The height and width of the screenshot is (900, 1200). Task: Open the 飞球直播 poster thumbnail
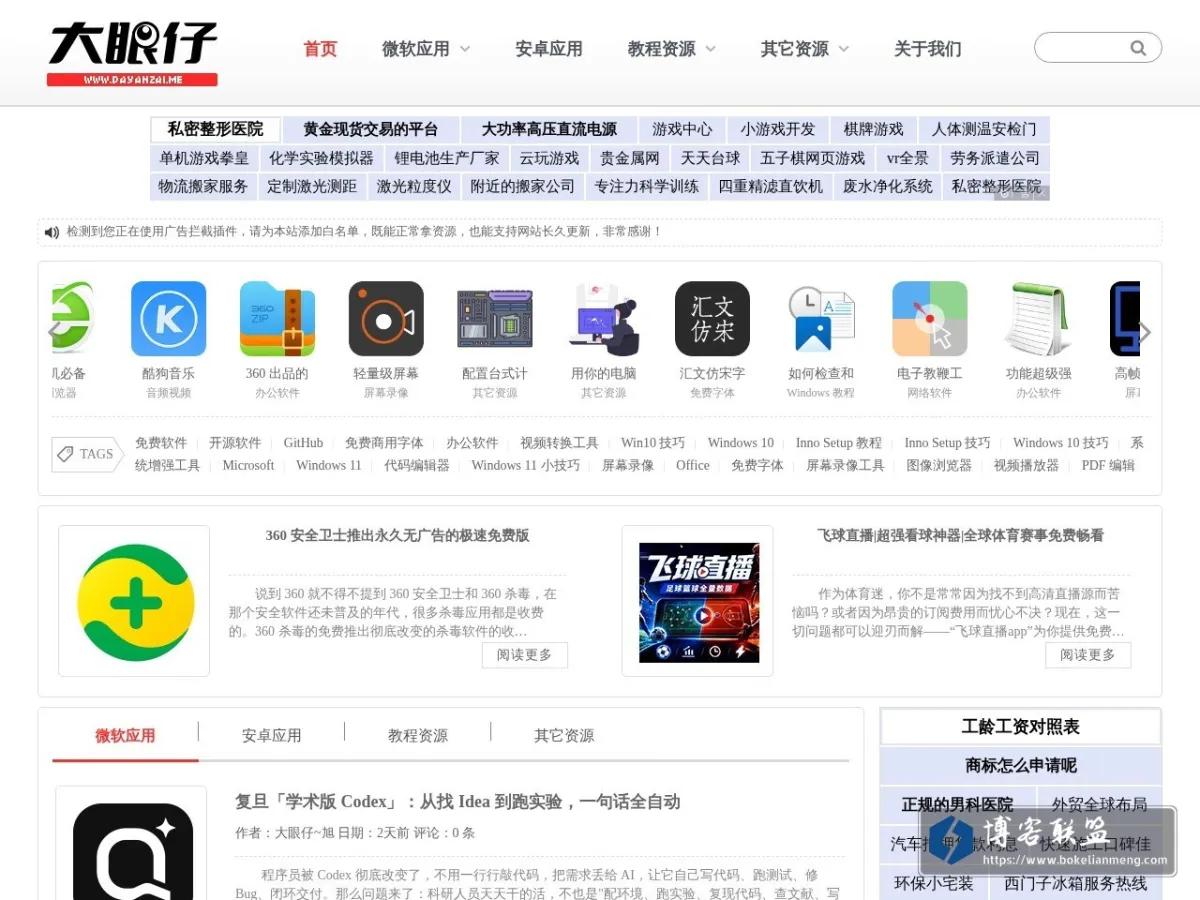tap(698, 601)
